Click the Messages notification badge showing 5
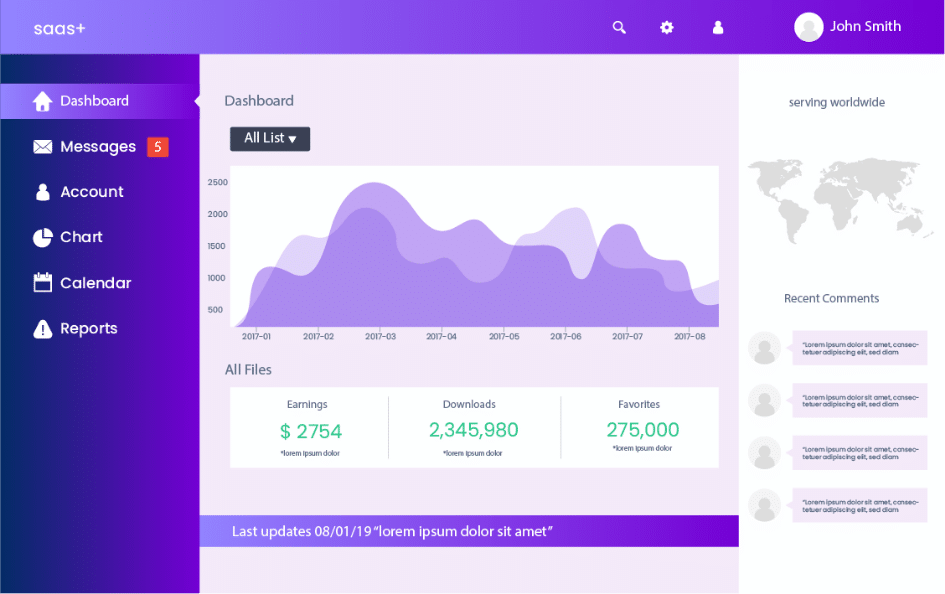 tap(158, 146)
